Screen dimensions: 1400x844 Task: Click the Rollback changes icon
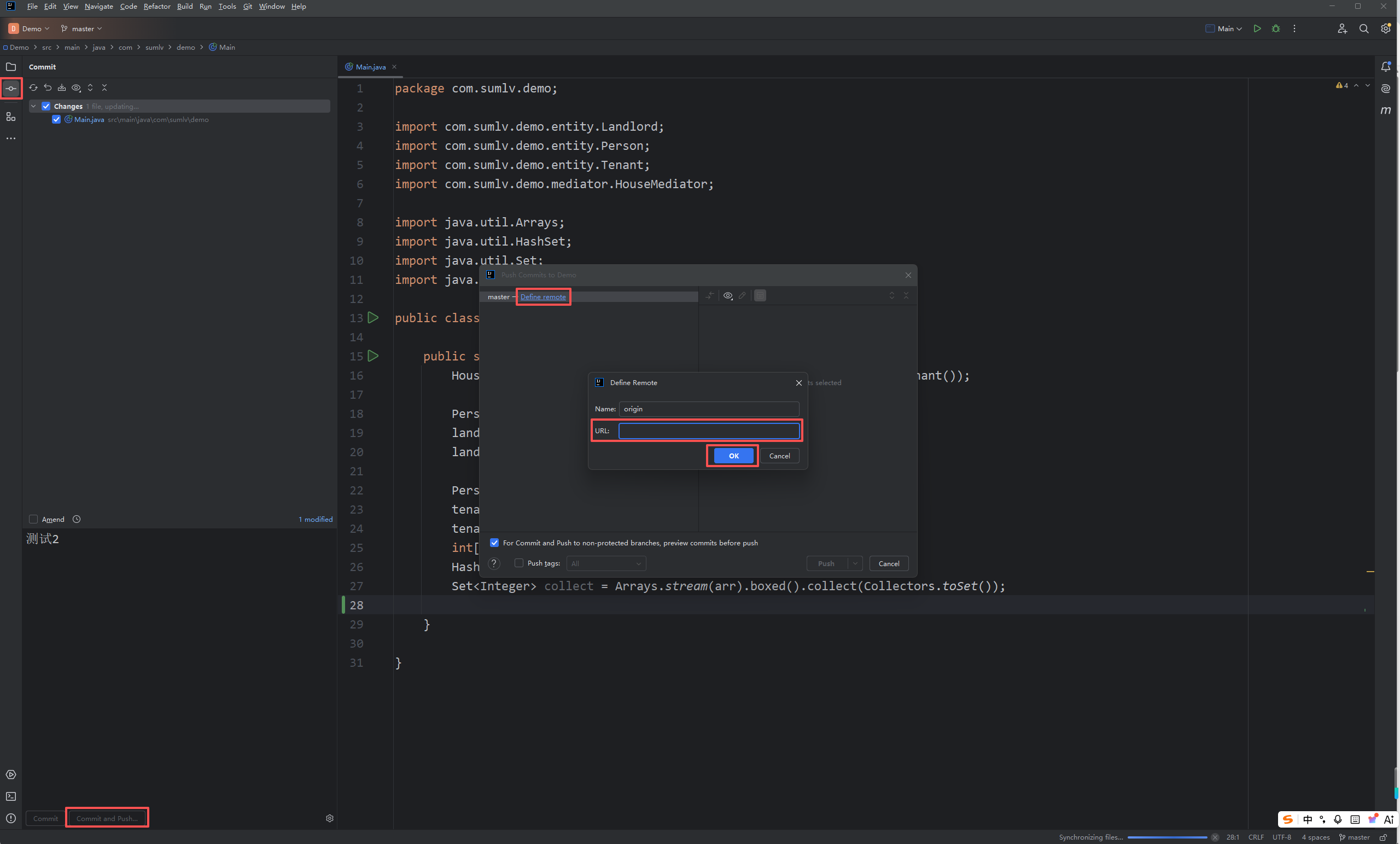tap(48, 88)
